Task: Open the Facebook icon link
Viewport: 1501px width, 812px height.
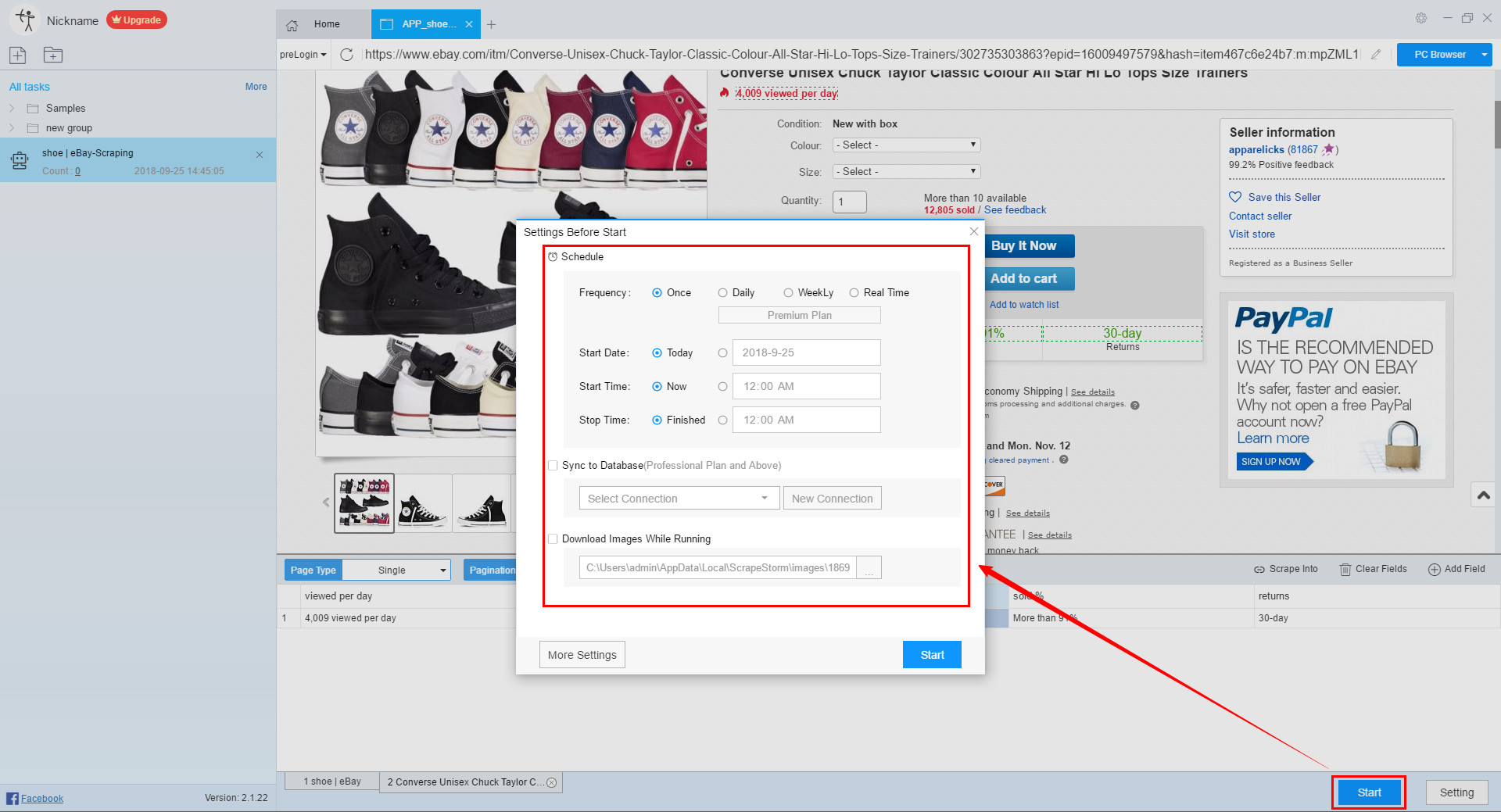Action: tap(13, 798)
